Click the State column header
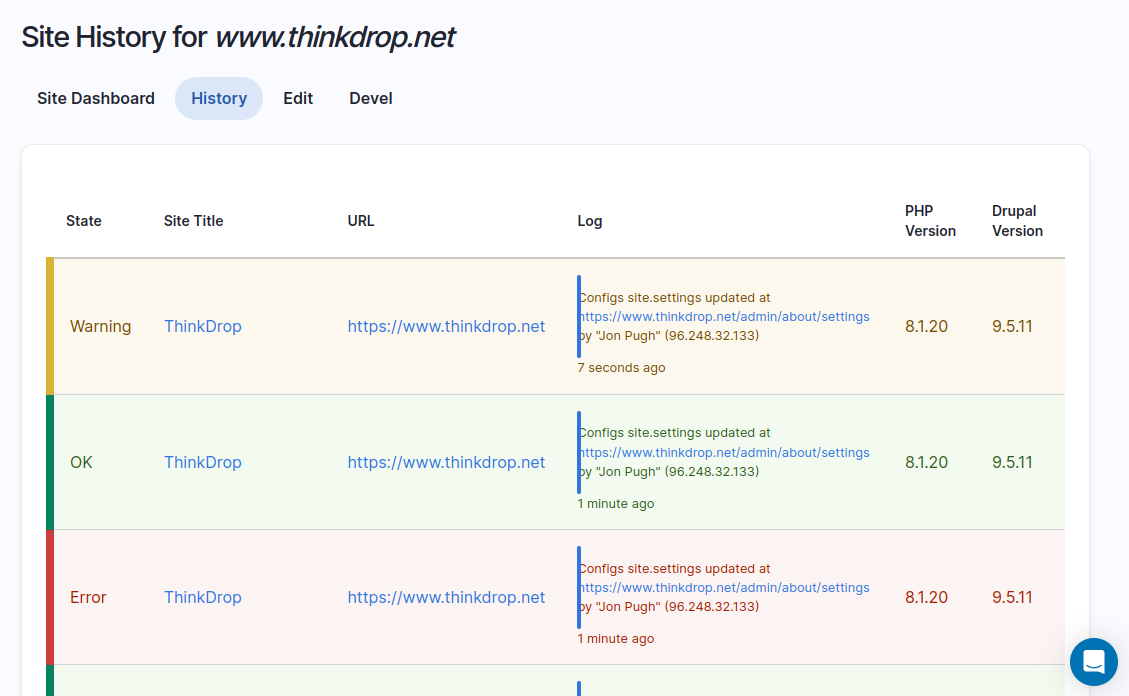 click(x=83, y=220)
